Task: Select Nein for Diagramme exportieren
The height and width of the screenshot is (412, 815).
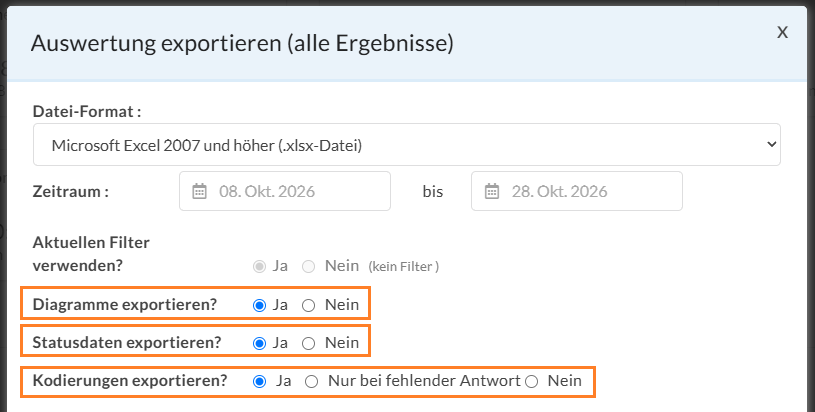Action: click(309, 305)
